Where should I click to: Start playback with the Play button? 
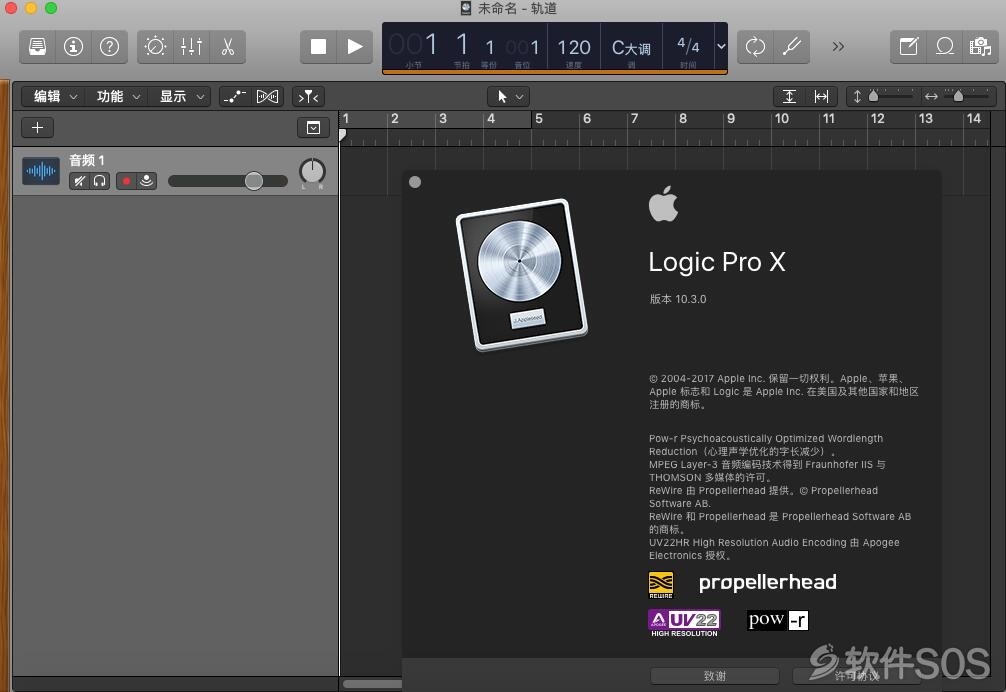(x=355, y=47)
